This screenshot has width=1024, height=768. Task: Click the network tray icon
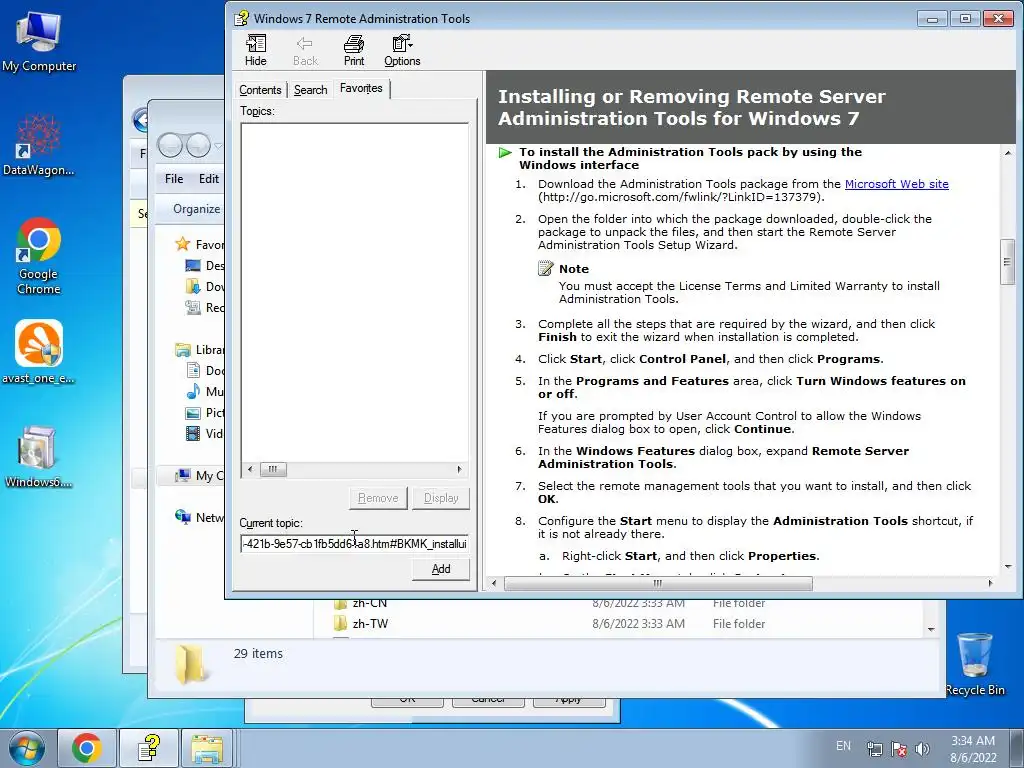tap(874, 749)
